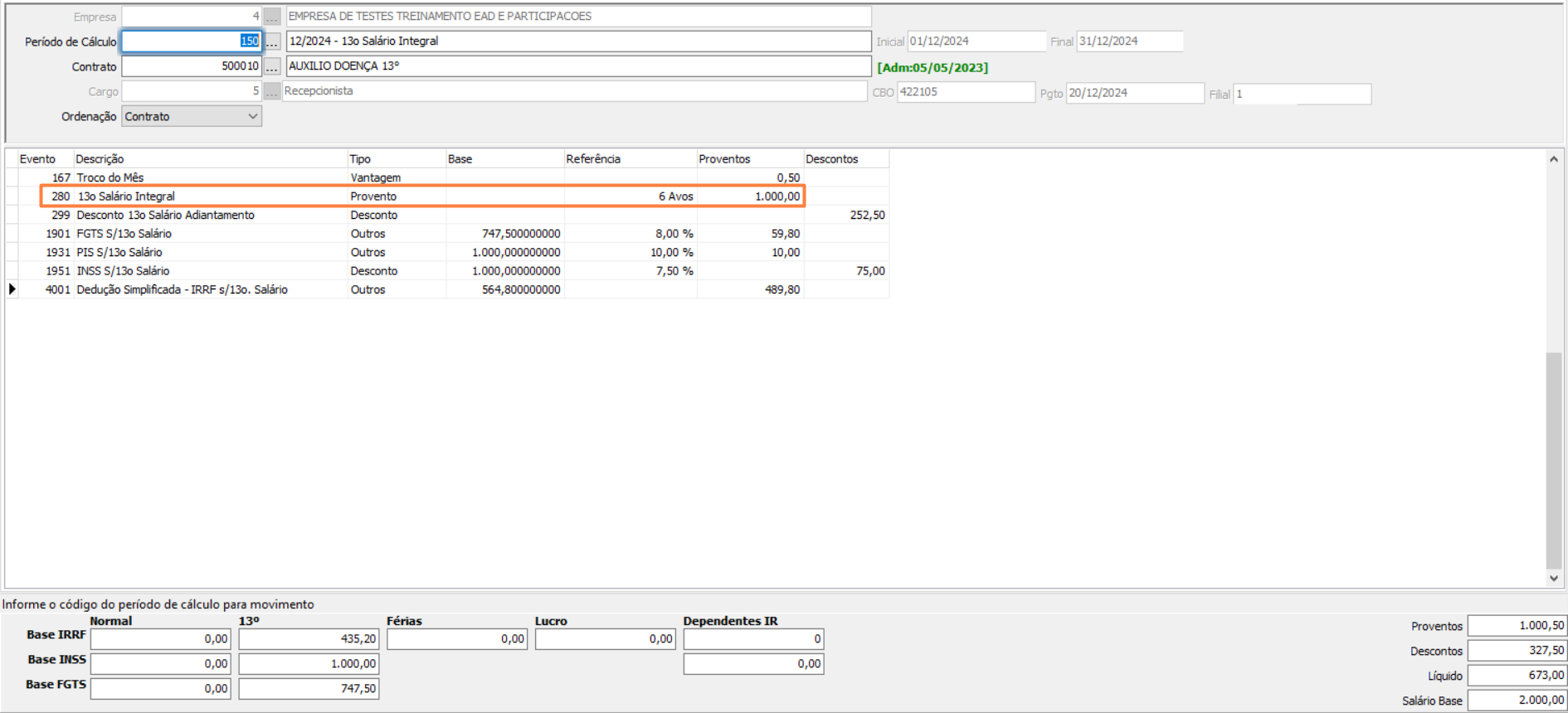
Task: Click the scroll down arrow of the grid
Action: point(1553,579)
